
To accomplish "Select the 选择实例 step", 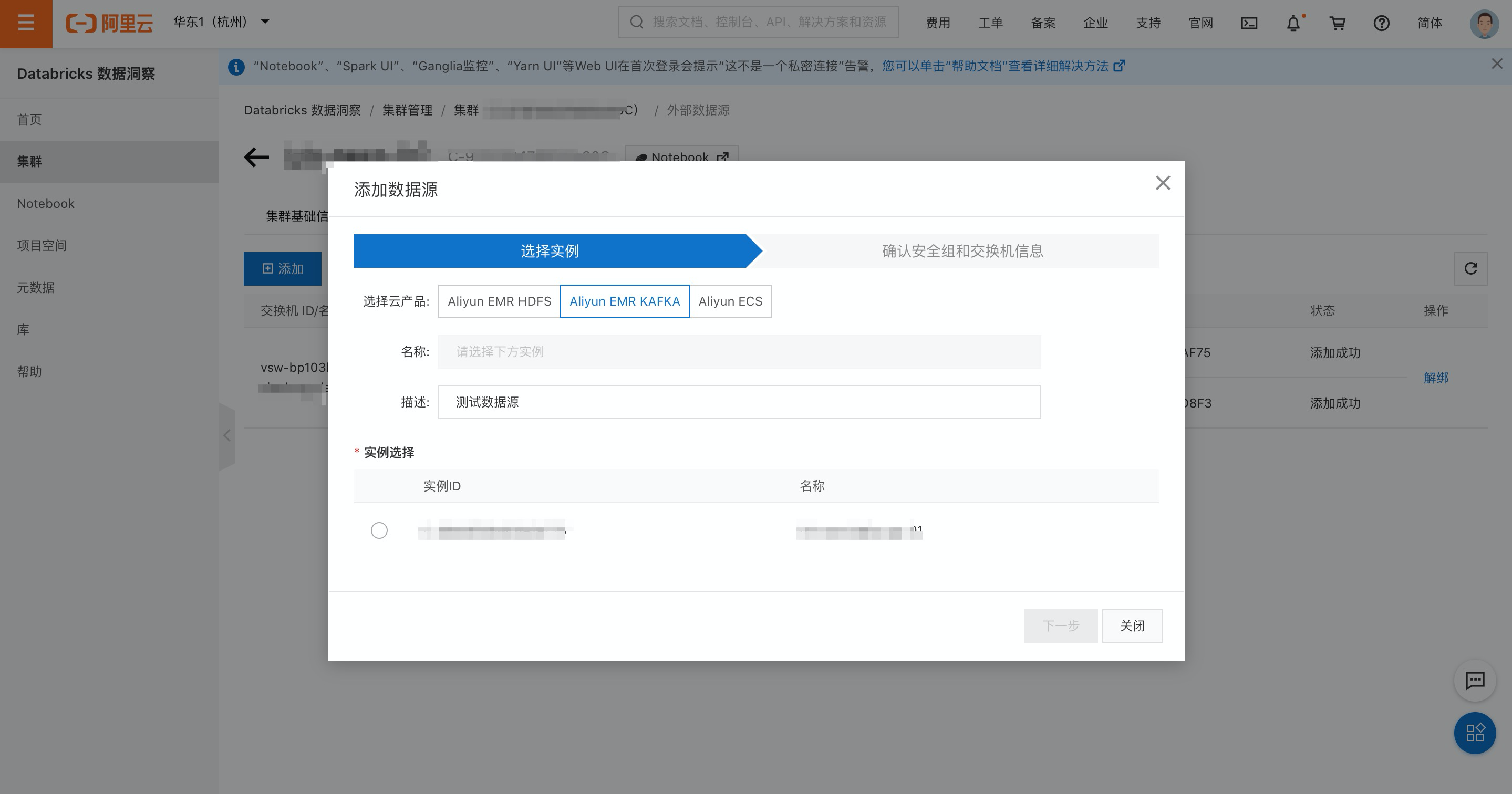I will [x=550, y=251].
